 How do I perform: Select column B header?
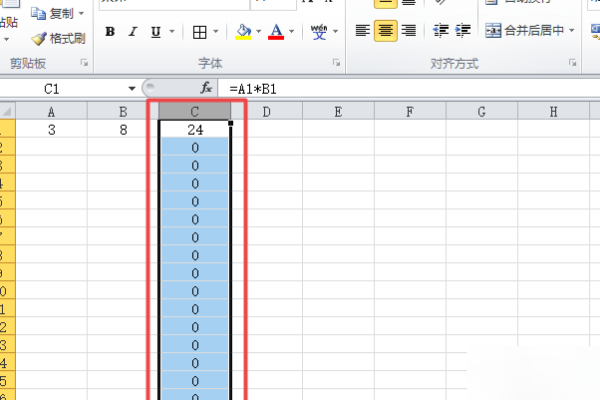(x=123, y=112)
